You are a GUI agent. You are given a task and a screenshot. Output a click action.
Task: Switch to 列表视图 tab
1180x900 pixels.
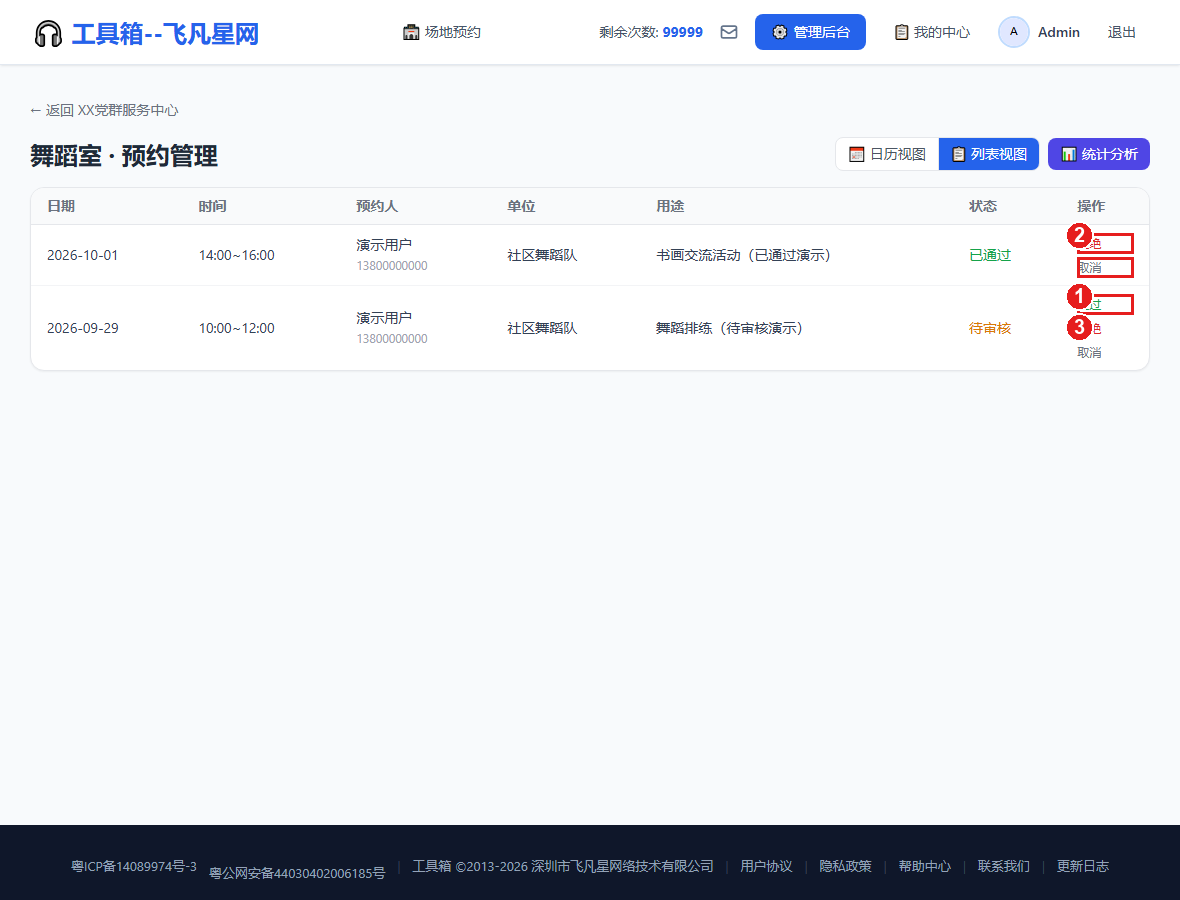click(989, 154)
